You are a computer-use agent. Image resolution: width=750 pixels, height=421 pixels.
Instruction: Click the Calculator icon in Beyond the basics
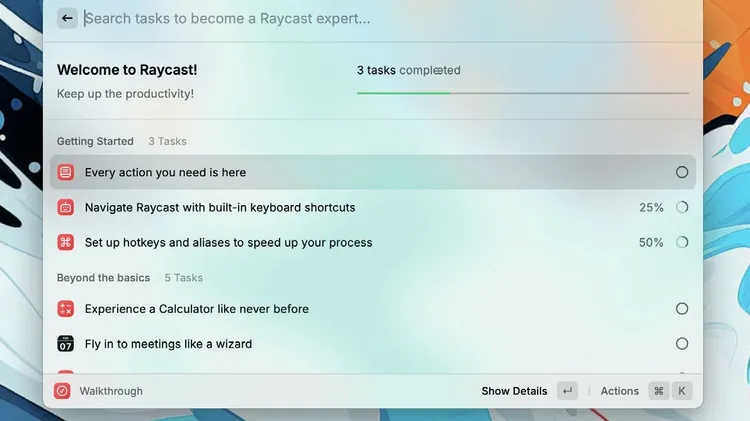click(66, 309)
